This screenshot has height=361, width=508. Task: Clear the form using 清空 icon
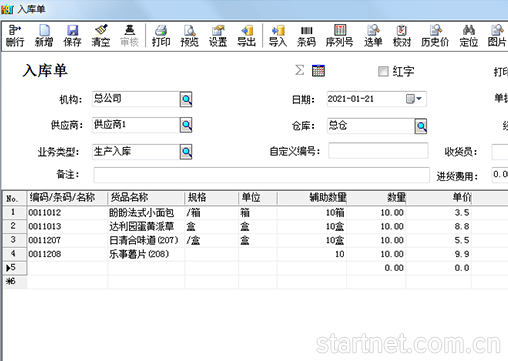click(101, 36)
